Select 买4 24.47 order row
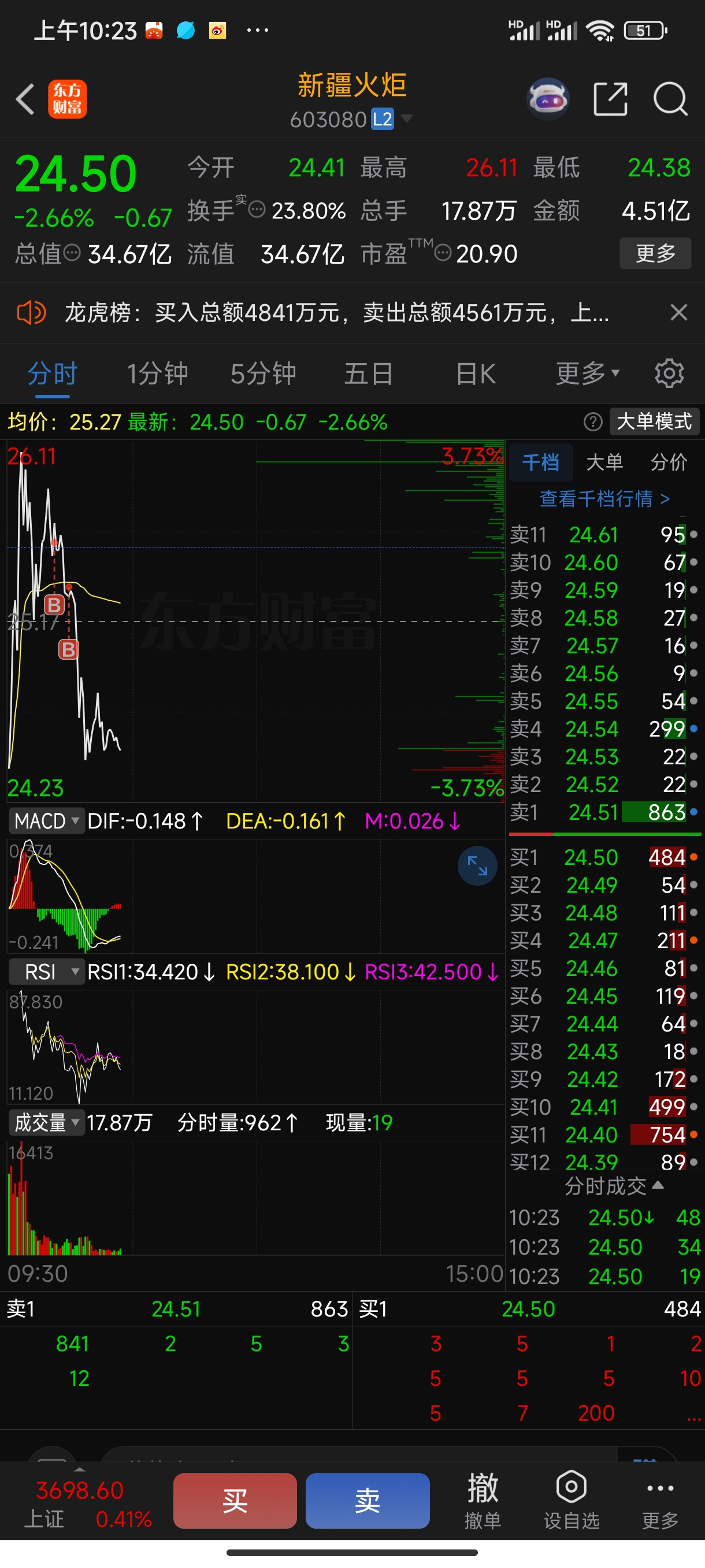The height and width of the screenshot is (1568, 705). (x=604, y=941)
